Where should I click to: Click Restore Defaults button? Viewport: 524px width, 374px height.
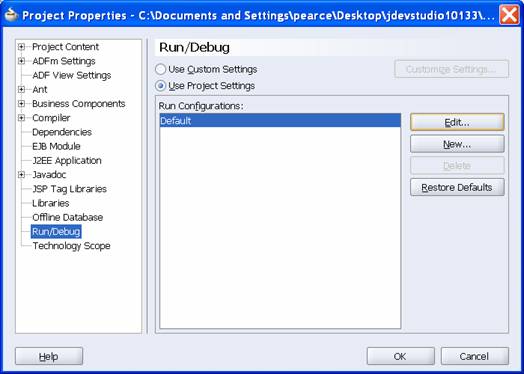(457, 187)
